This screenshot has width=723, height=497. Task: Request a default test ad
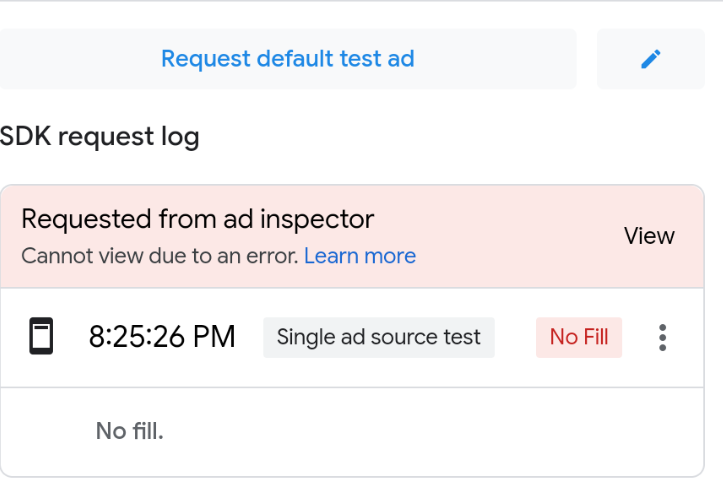(x=288, y=59)
